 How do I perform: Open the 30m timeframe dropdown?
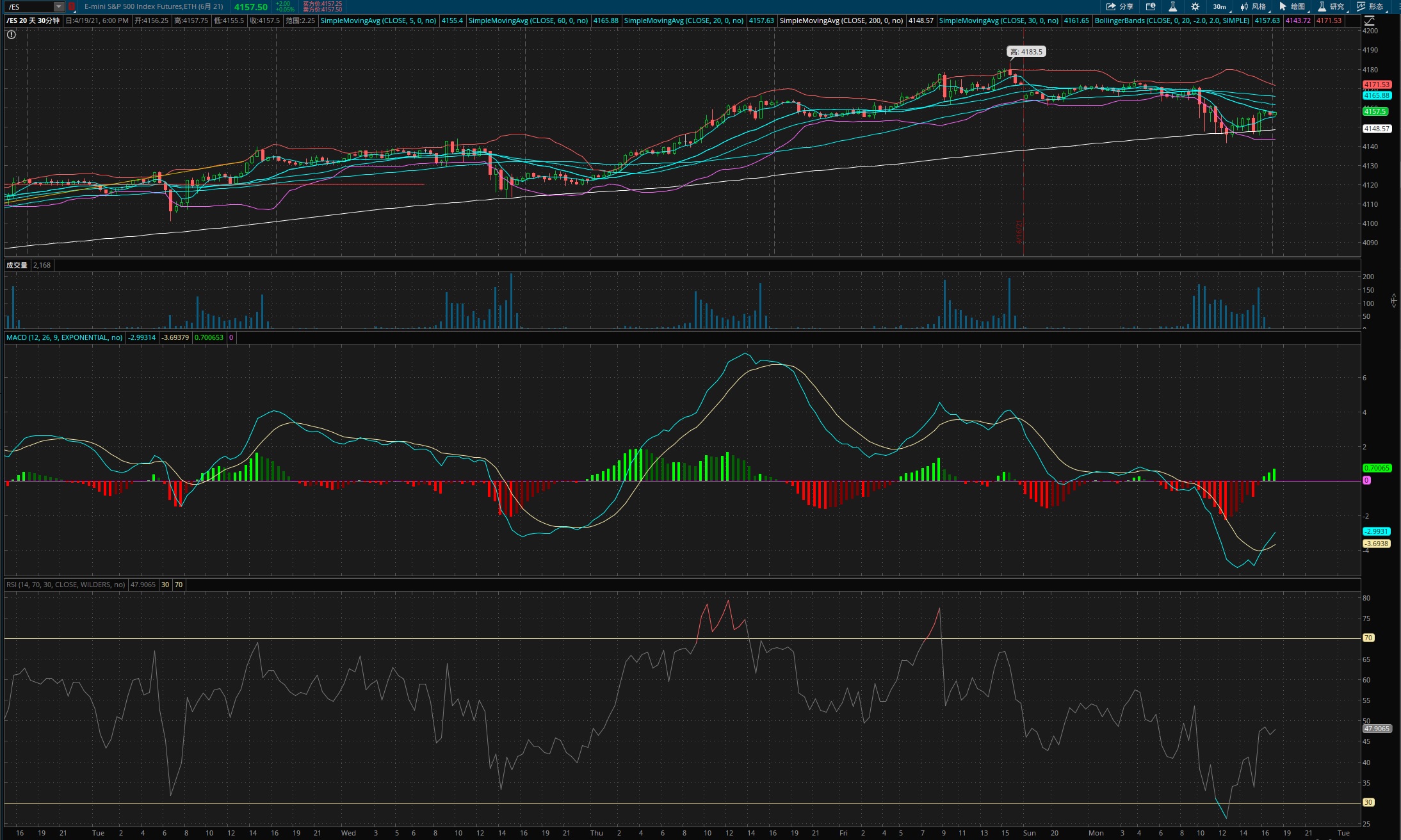[1220, 6]
